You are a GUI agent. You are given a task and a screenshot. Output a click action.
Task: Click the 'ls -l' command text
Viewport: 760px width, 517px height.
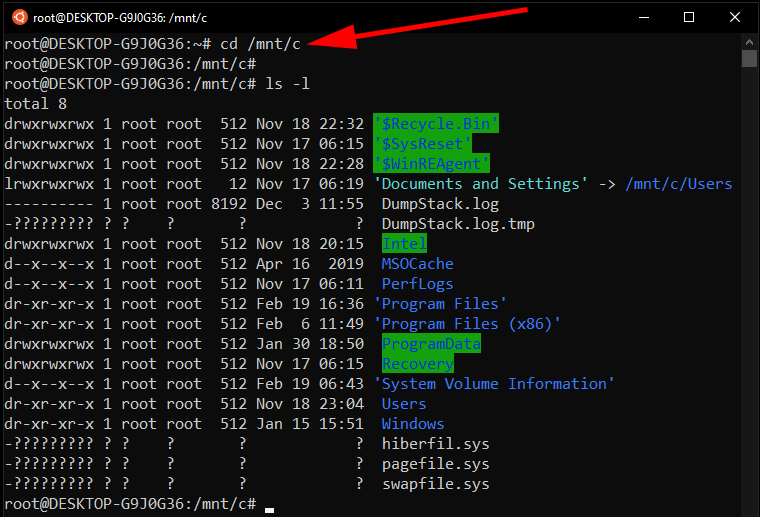pyautogui.click(x=287, y=84)
